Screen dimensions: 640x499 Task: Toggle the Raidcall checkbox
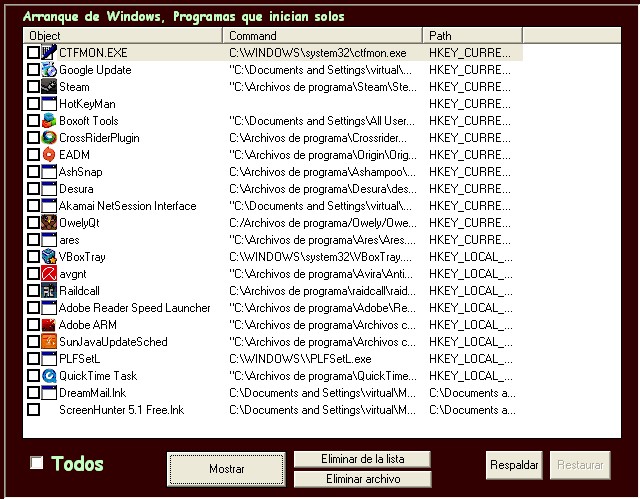pos(33,291)
